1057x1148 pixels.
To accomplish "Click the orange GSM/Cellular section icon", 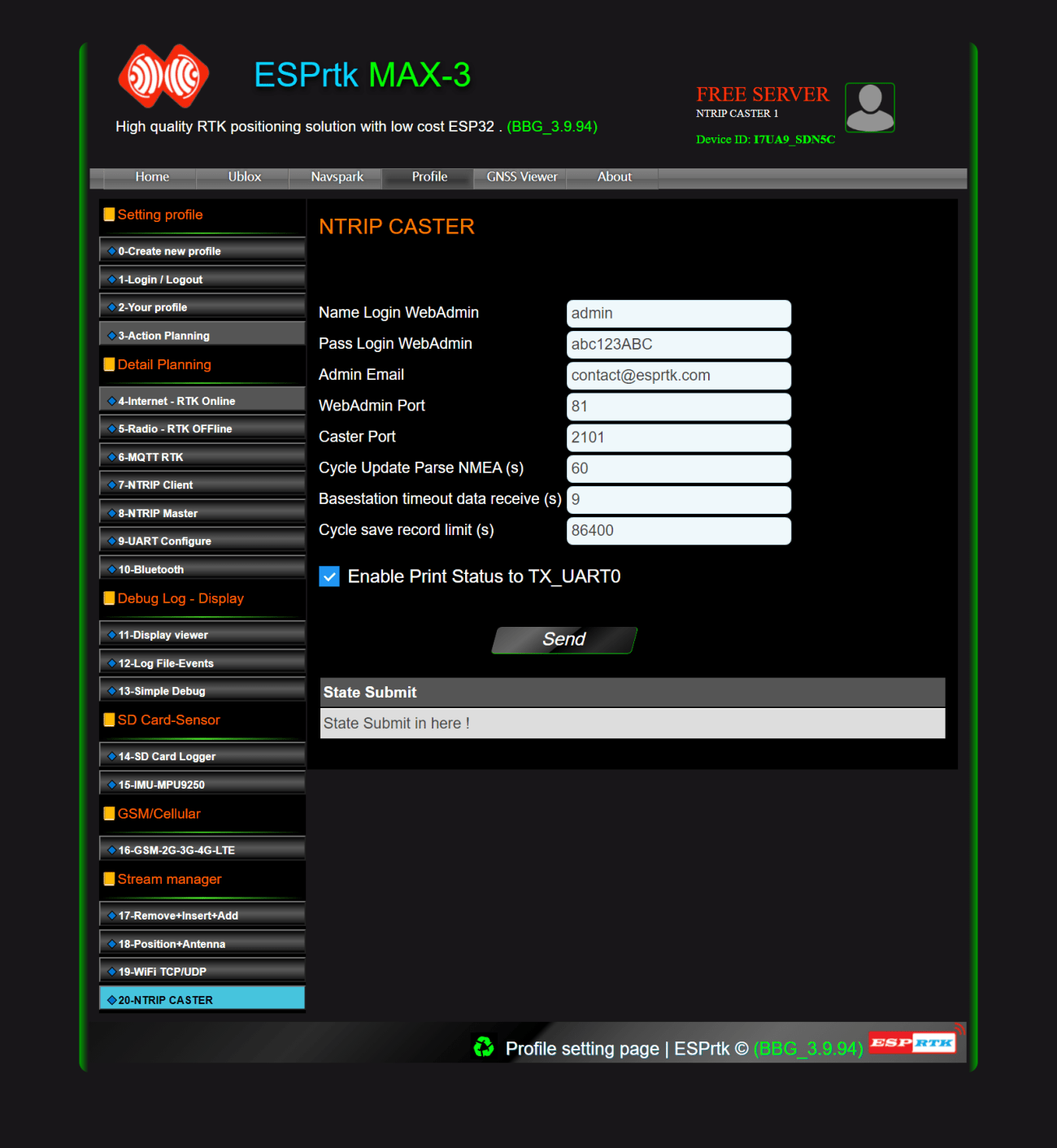I will click(x=109, y=814).
